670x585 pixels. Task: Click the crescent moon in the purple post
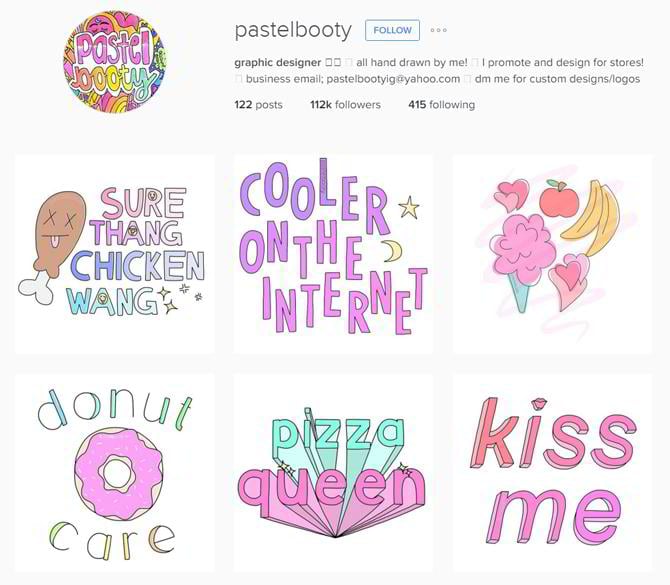click(392, 251)
